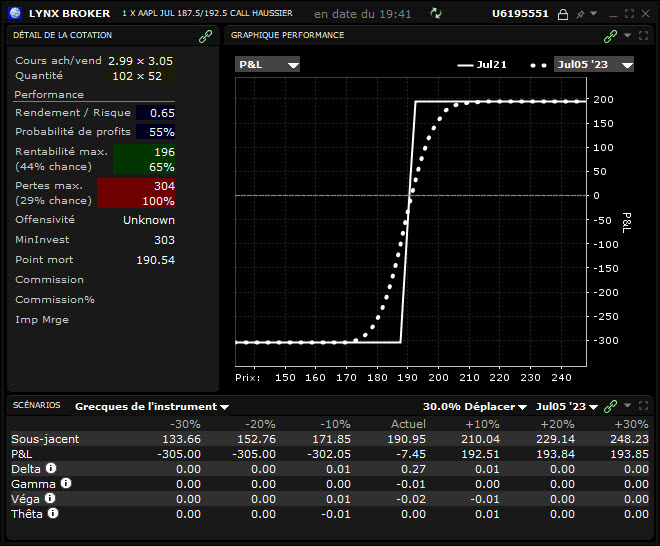Click the Lynx Broker globe logo icon

pyautogui.click(x=15, y=13)
